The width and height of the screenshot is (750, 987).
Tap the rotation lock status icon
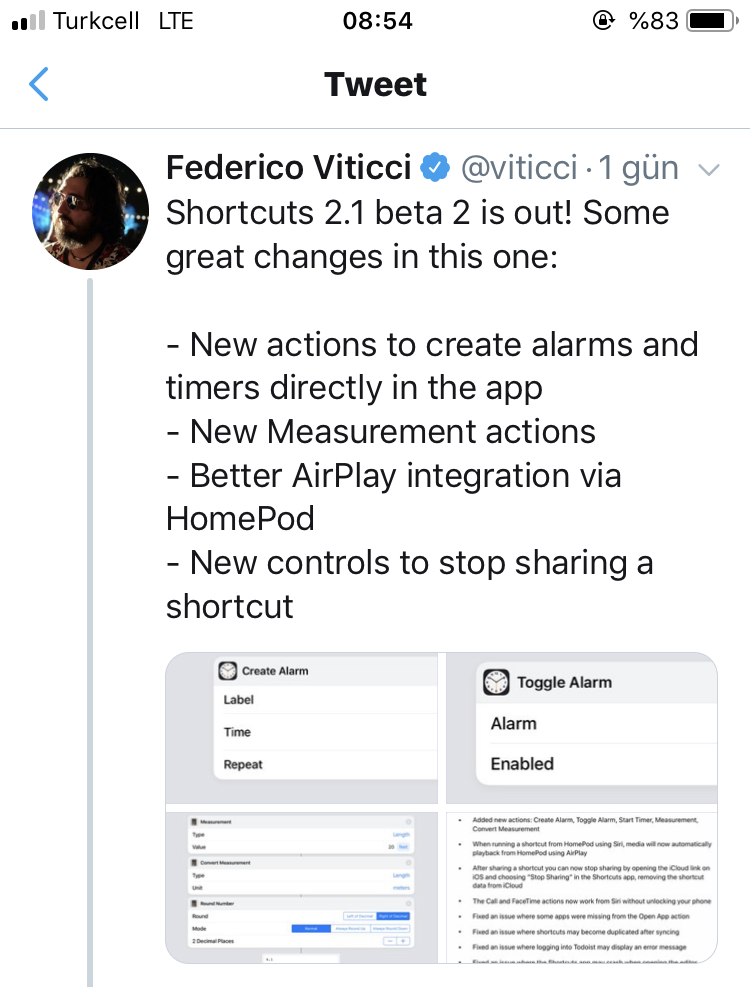(603, 21)
